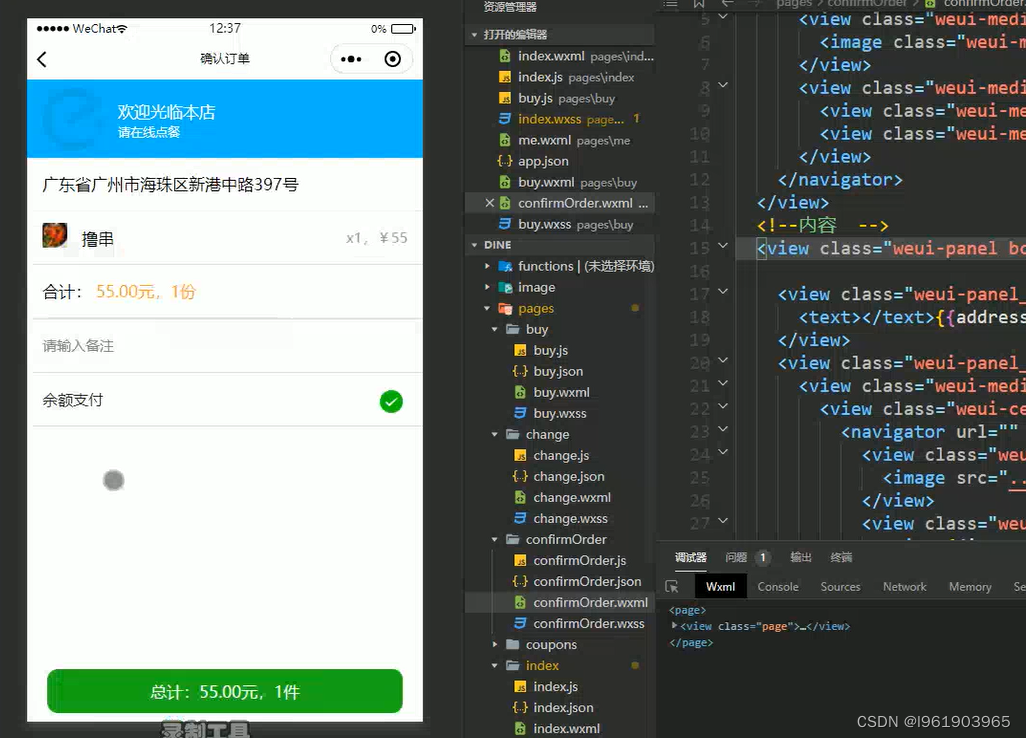Select the Console devtools tab

[x=778, y=587]
